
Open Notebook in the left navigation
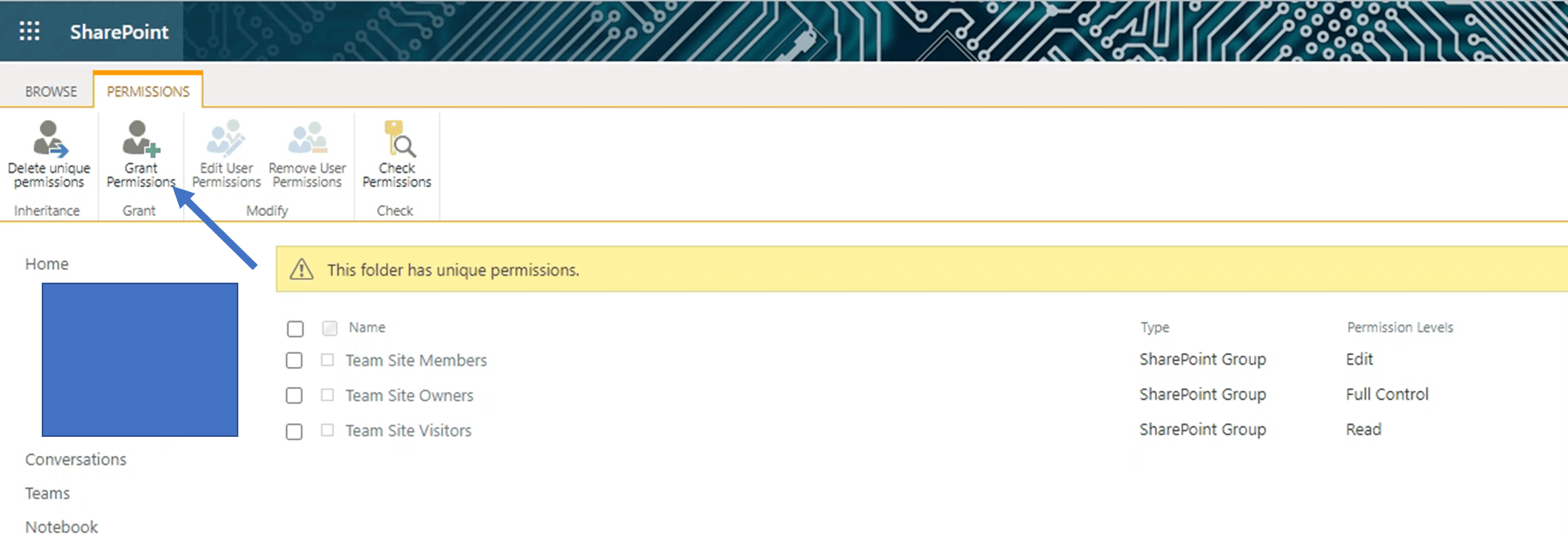coord(61,526)
